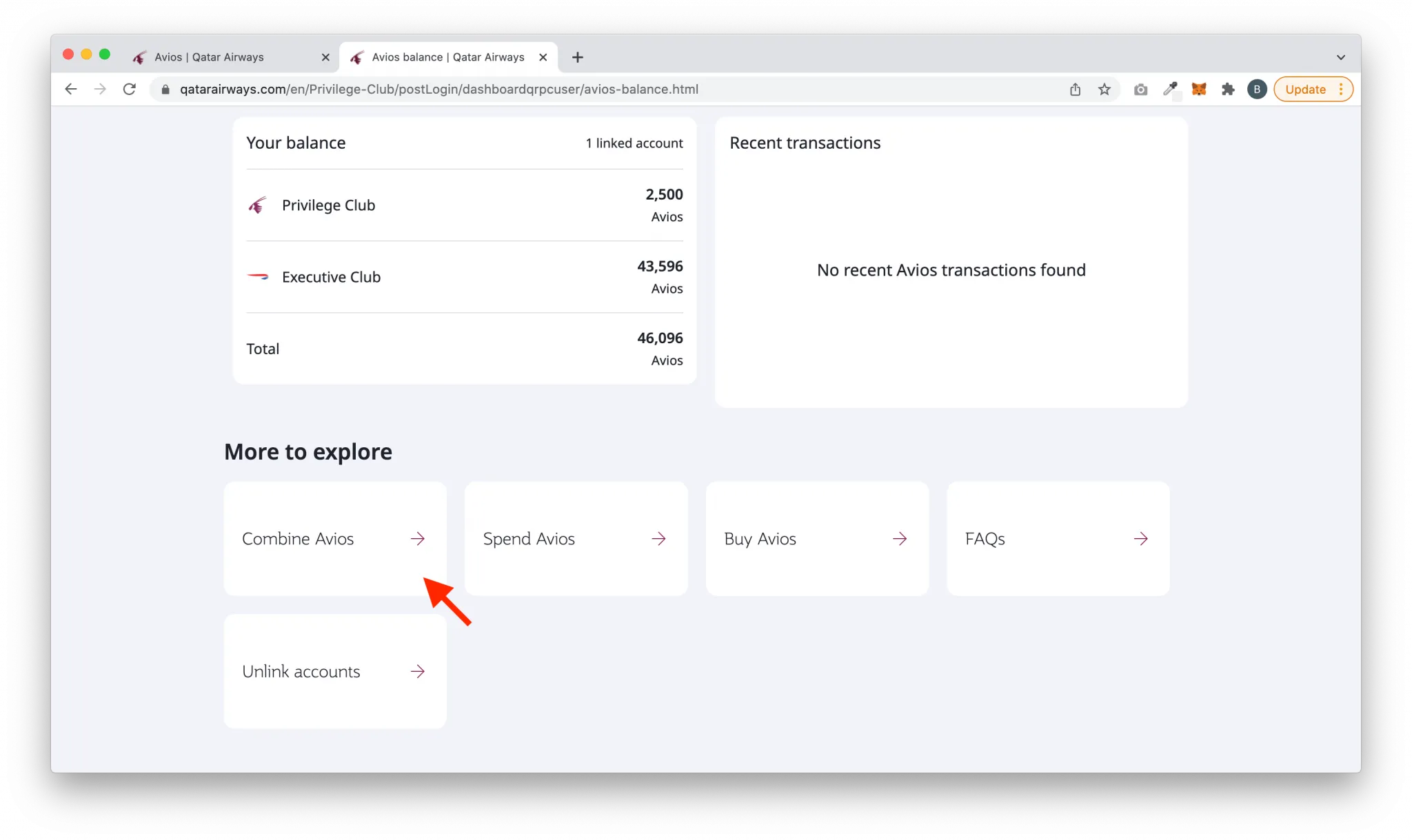
Task: Click the browser back arrow
Action: [x=70, y=89]
